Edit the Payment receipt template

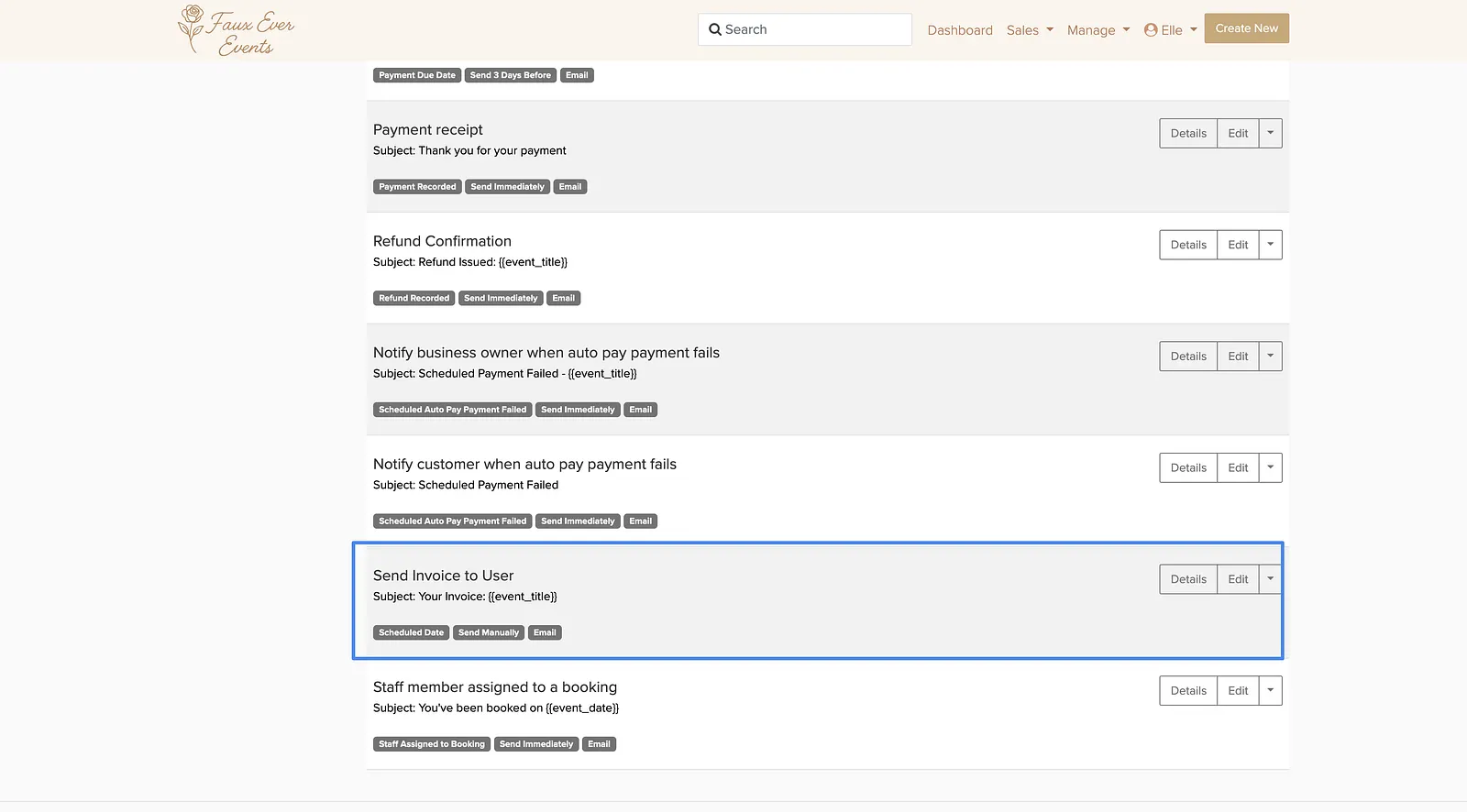(1238, 134)
